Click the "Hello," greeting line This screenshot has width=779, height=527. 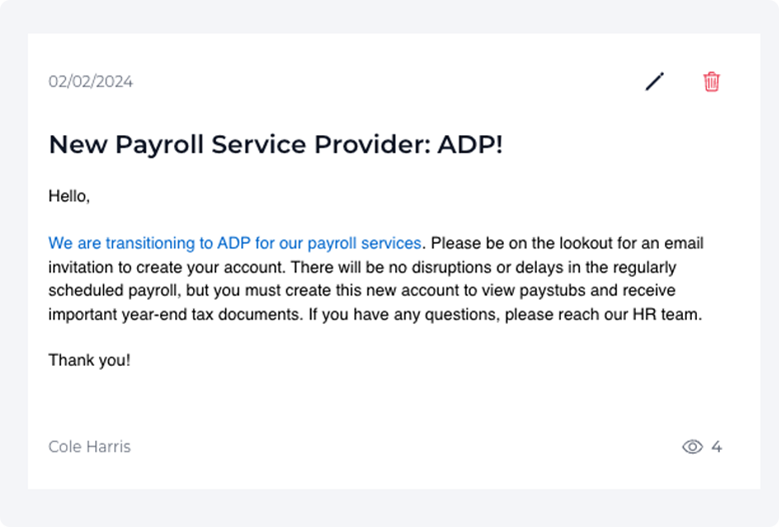click(x=69, y=197)
